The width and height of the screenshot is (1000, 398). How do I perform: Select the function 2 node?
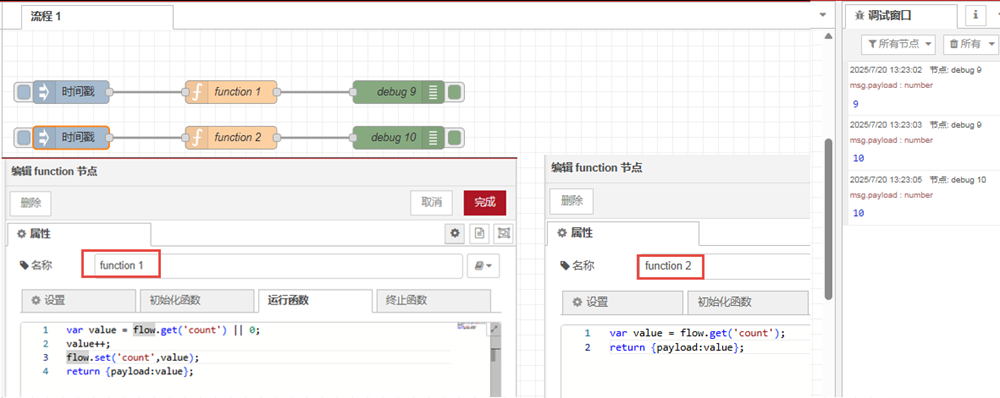pos(232,137)
